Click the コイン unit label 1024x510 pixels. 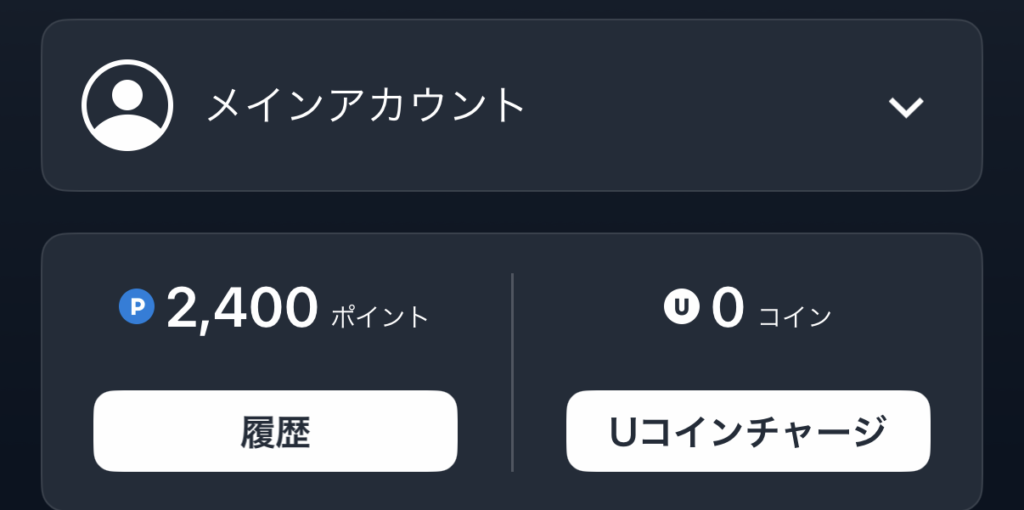coord(795,318)
